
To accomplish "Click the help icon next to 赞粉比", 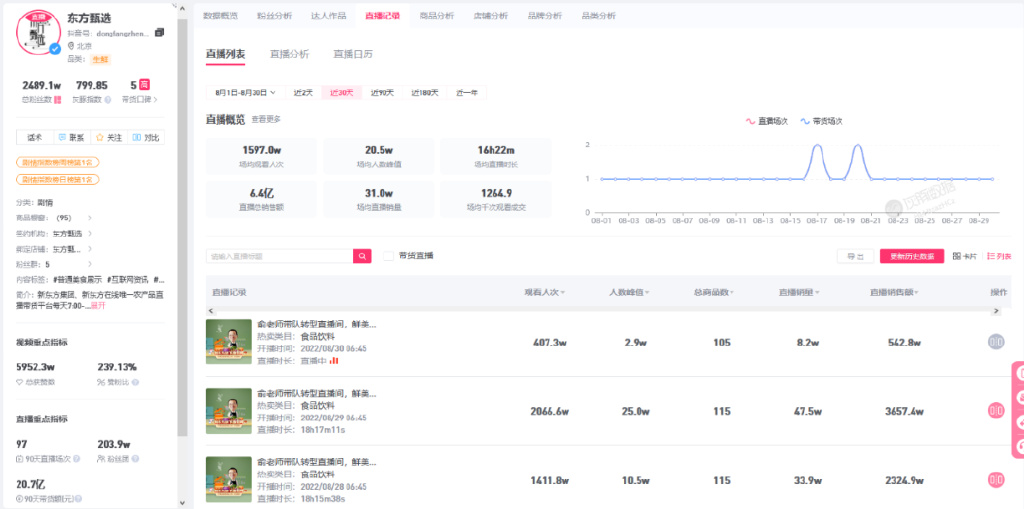I will [135, 382].
